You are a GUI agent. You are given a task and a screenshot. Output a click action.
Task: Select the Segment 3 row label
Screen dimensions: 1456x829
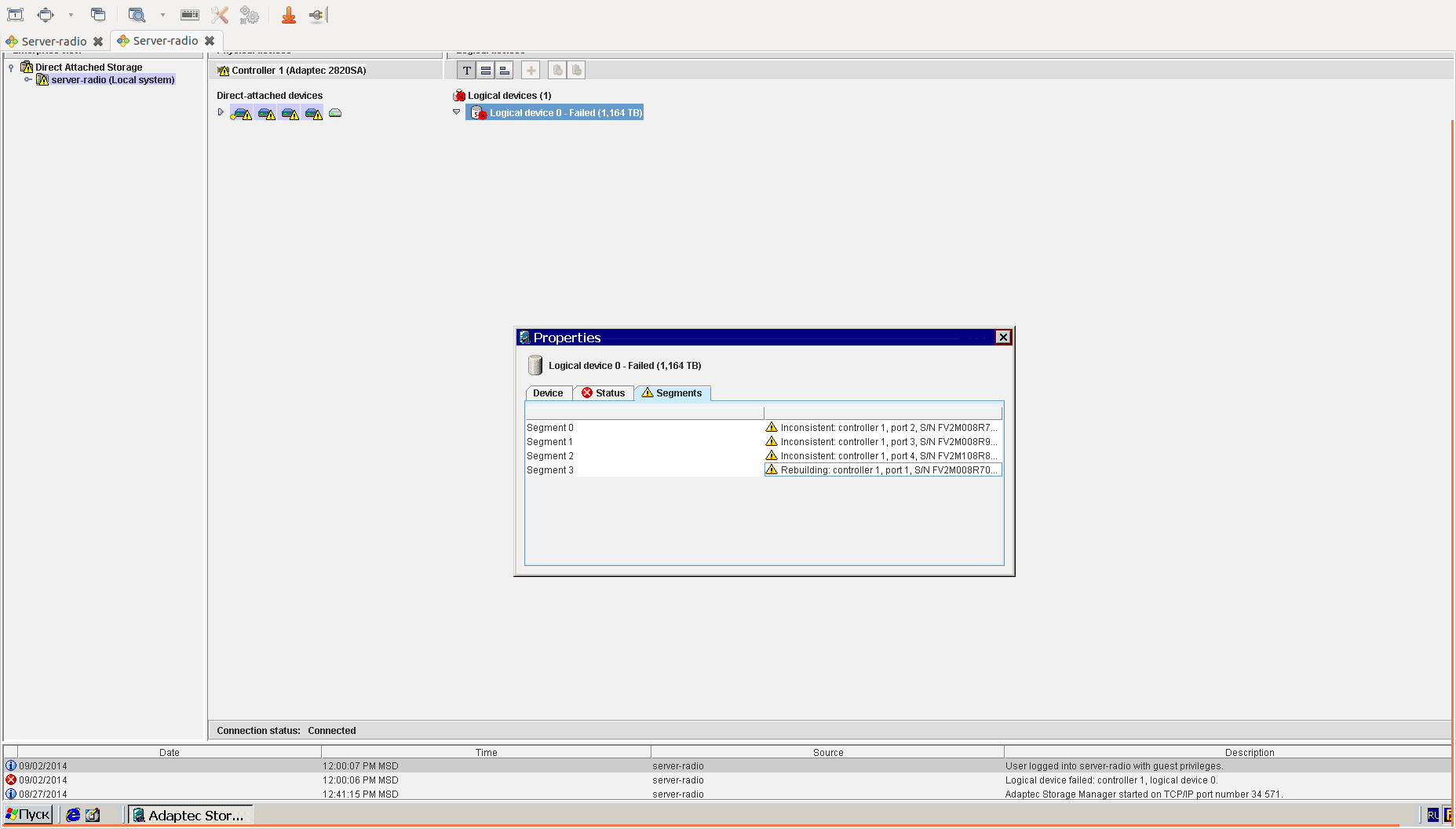pyautogui.click(x=550, y=470)
